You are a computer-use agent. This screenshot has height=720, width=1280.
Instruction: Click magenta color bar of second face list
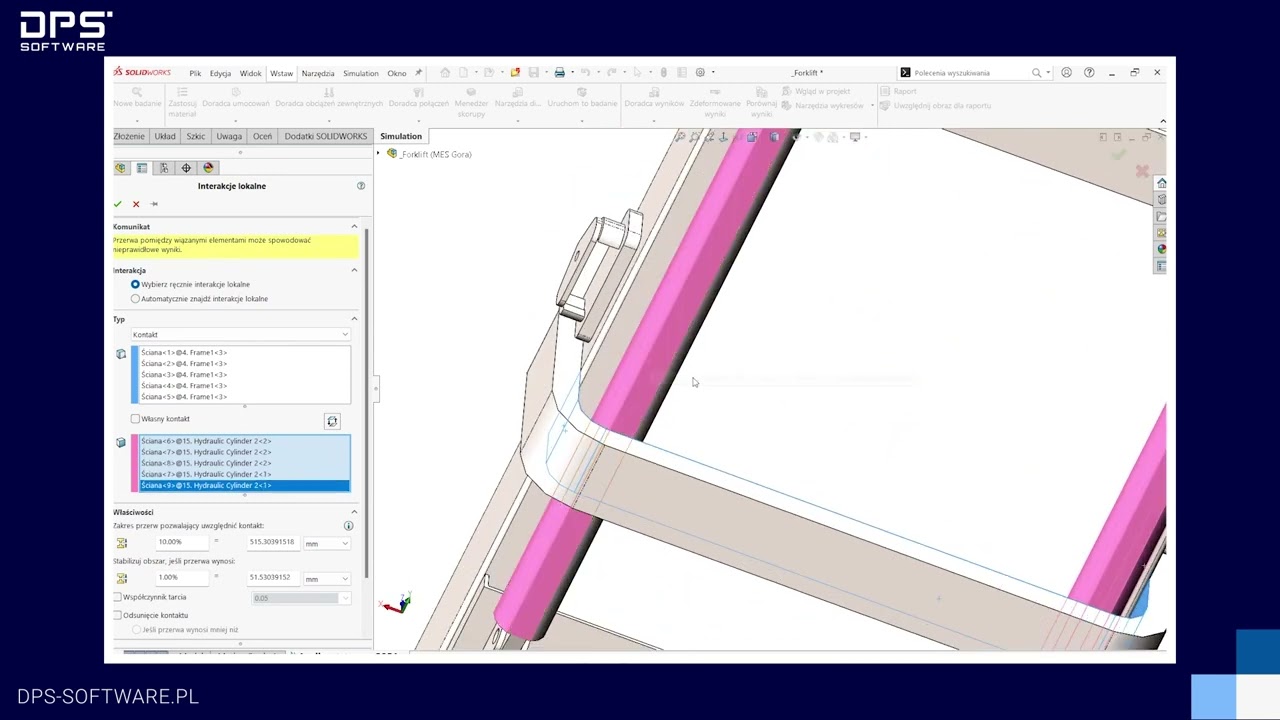tap(135, 464)
